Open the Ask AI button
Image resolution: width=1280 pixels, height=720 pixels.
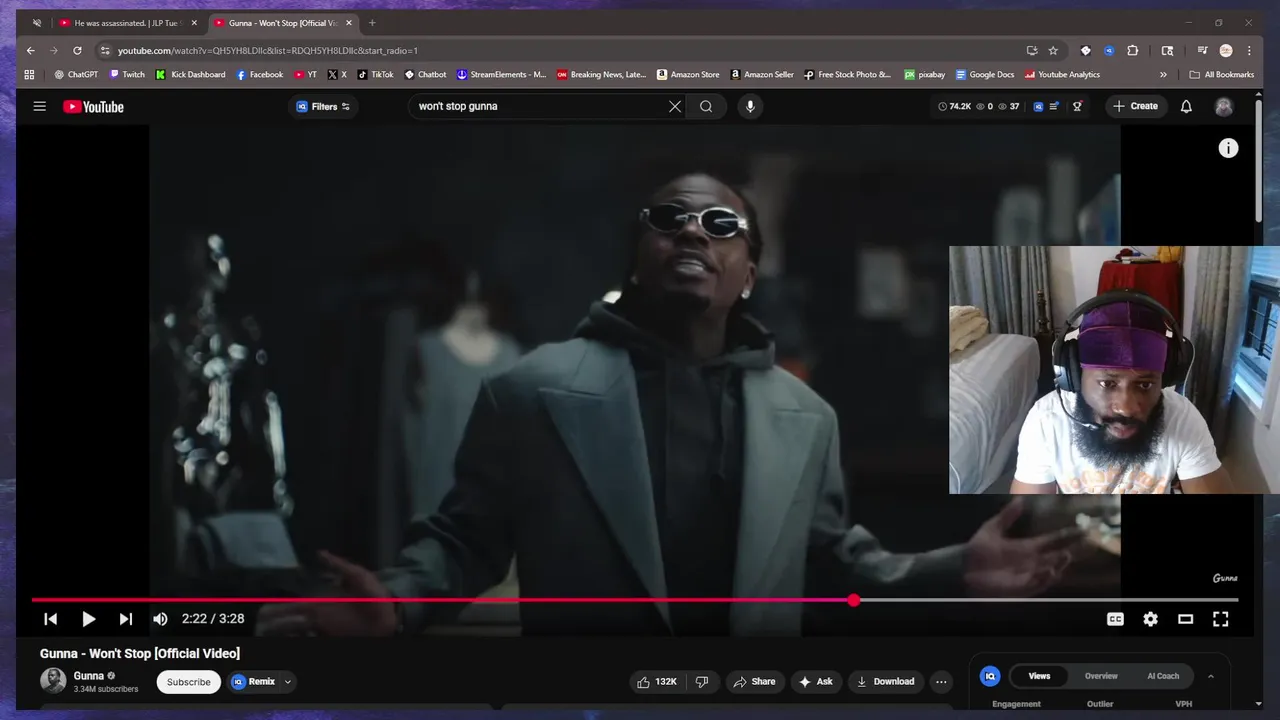tap(815, 681)
